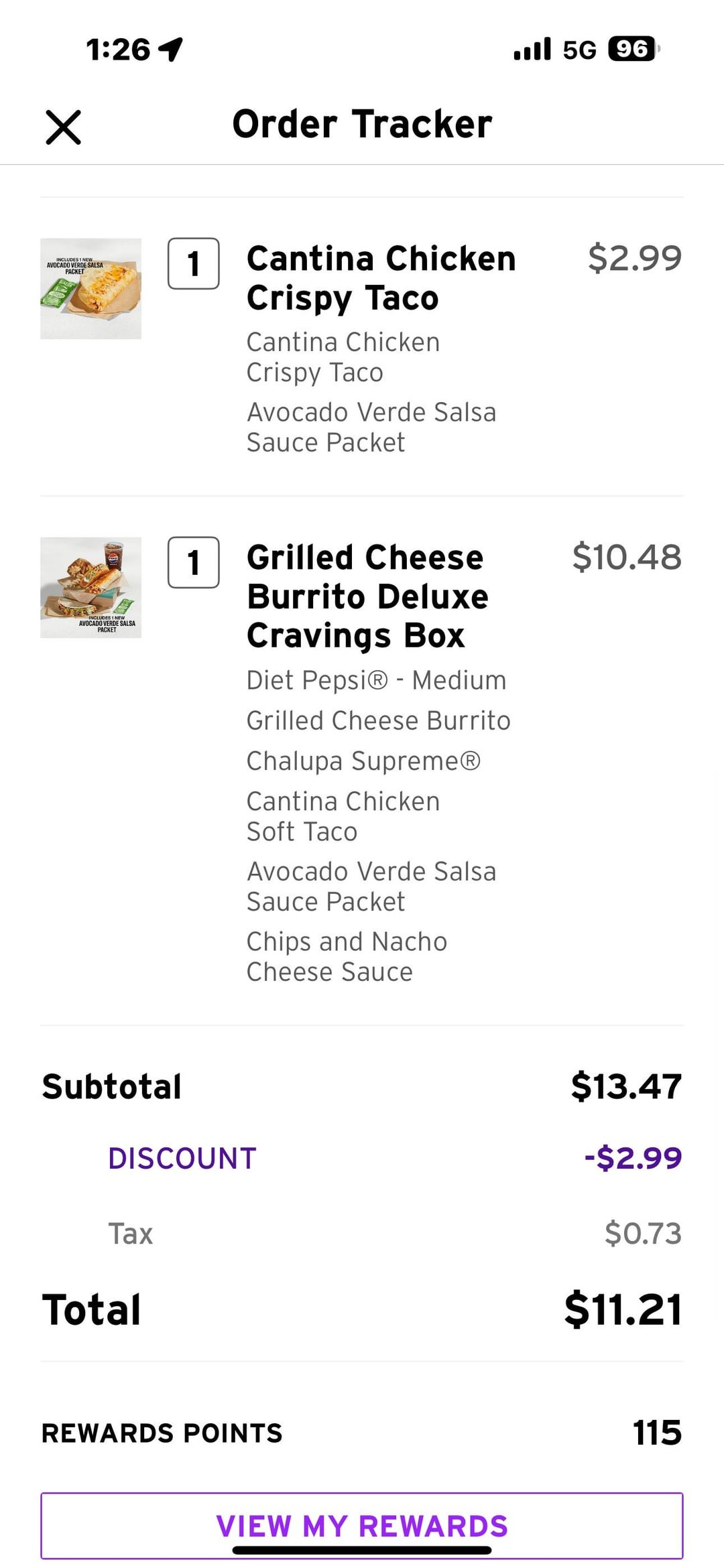724x1568 pixels.
Task: Tap the Chalupa Supreme line item
Action: click(363, 761)
